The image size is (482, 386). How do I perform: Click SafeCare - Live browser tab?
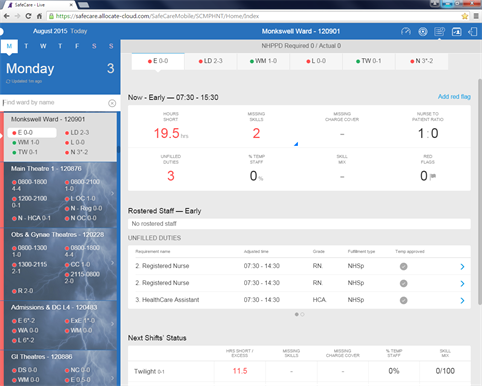(40, 5)
